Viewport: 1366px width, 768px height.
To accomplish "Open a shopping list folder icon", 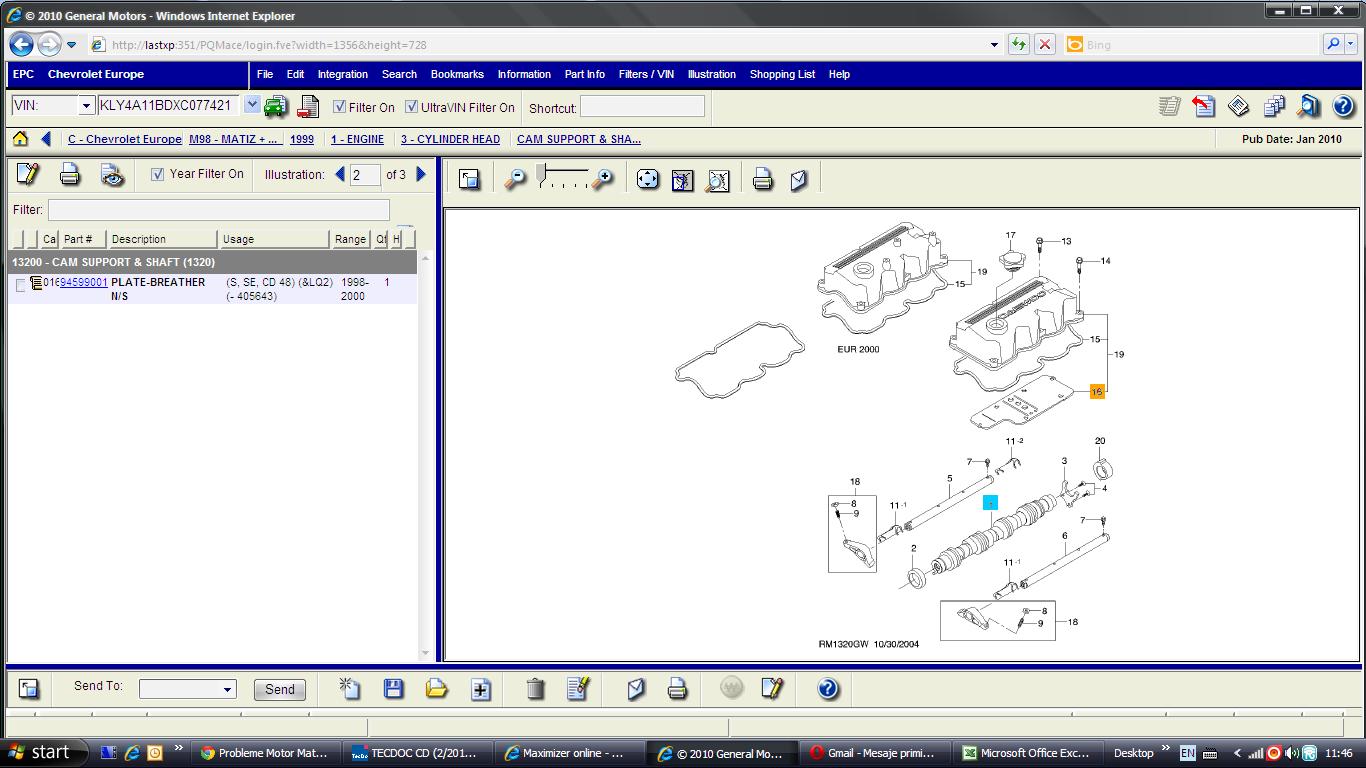I will click(x=437, y=688).
